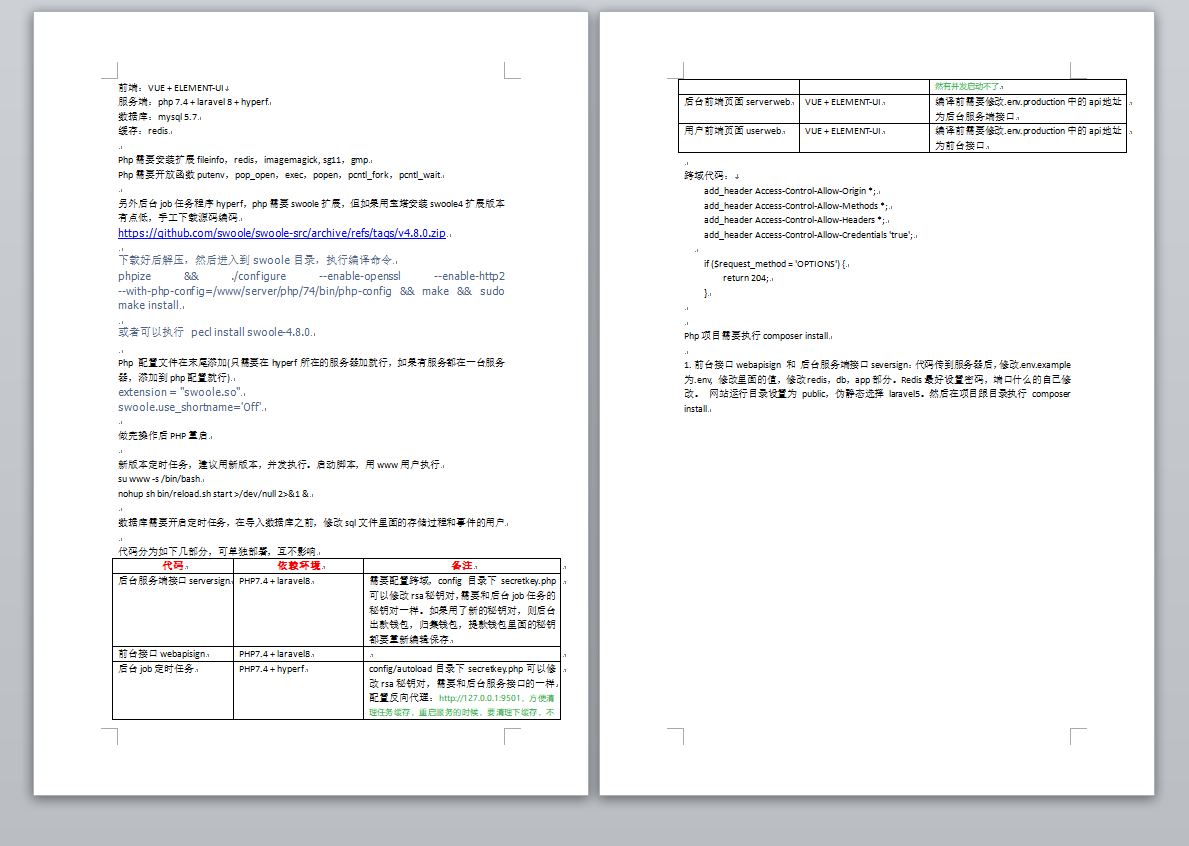Viewport: 1189px width, 846px height.
Task: Click the PHP7.4 + hyperf table cell
Action: pyautogui.click(x=299, y=690)
